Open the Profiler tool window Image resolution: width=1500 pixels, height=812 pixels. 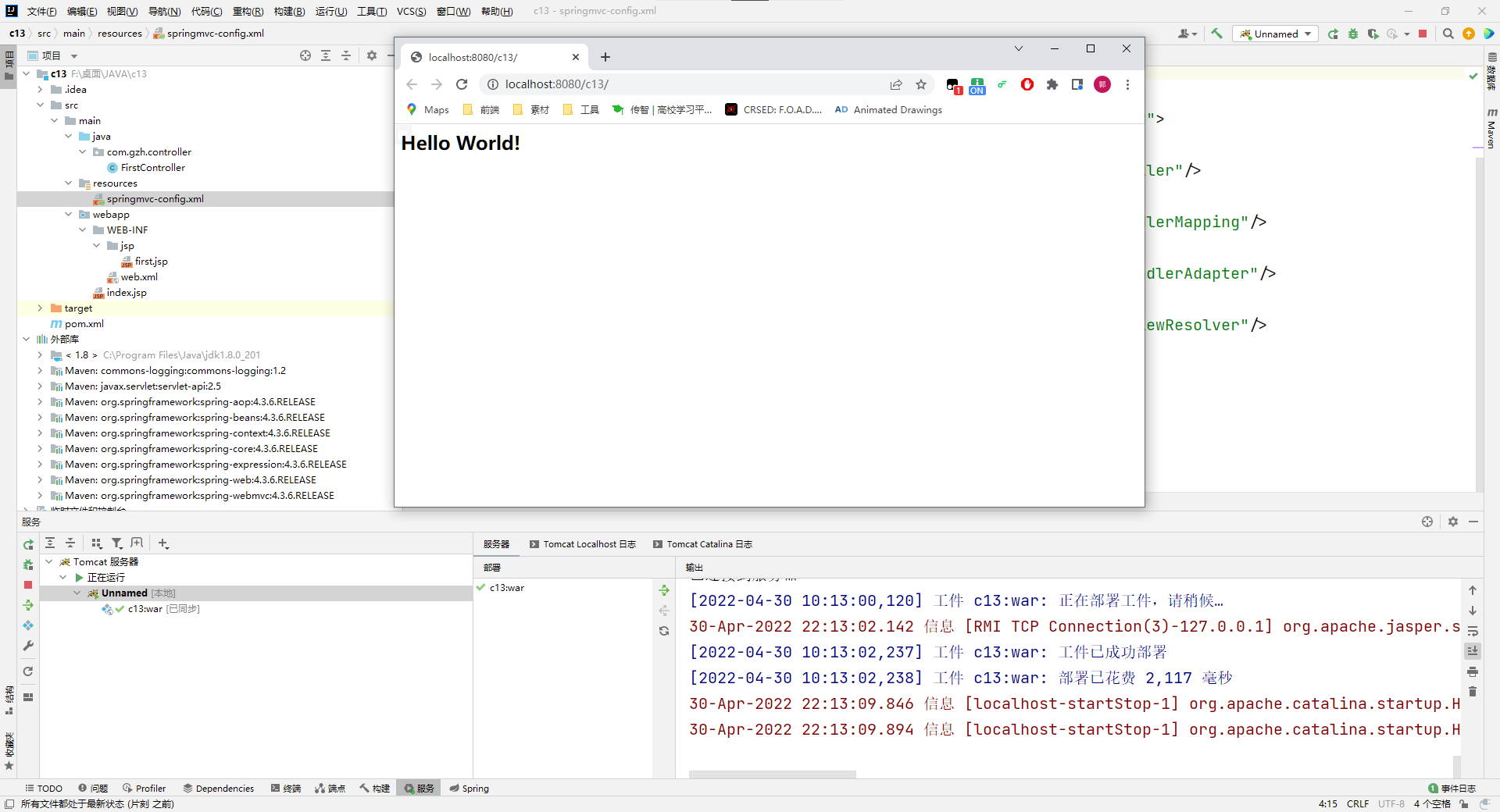(x=145, y=789)
